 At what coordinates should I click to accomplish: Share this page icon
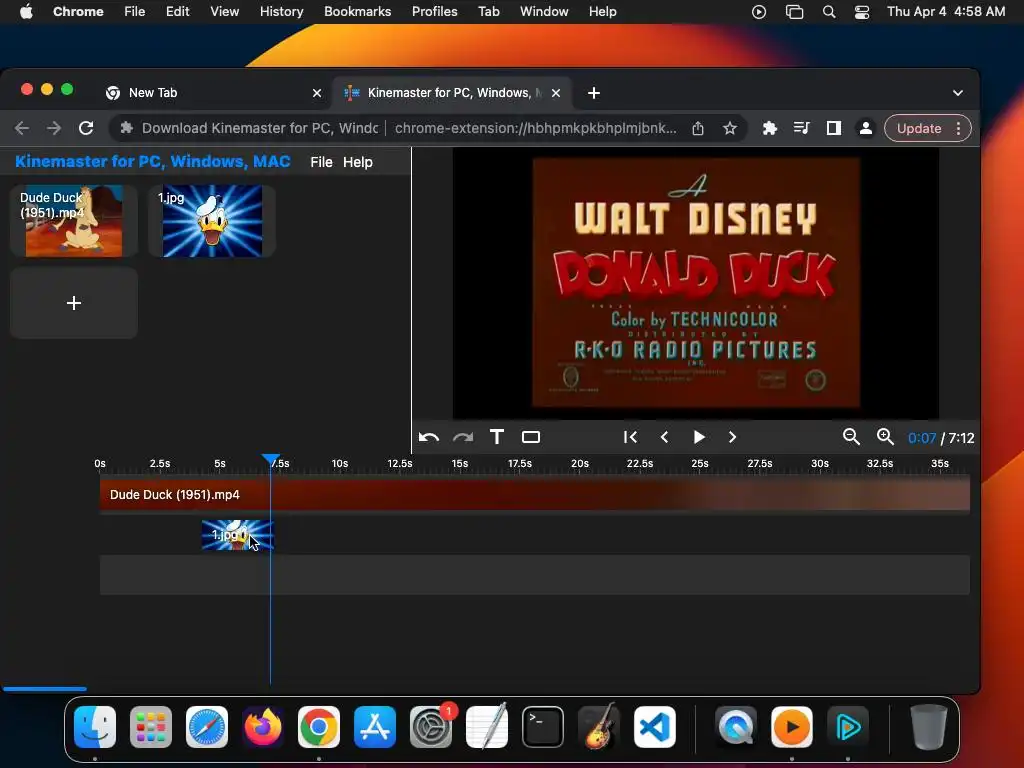pyautogui.click(x=697, y=128)
